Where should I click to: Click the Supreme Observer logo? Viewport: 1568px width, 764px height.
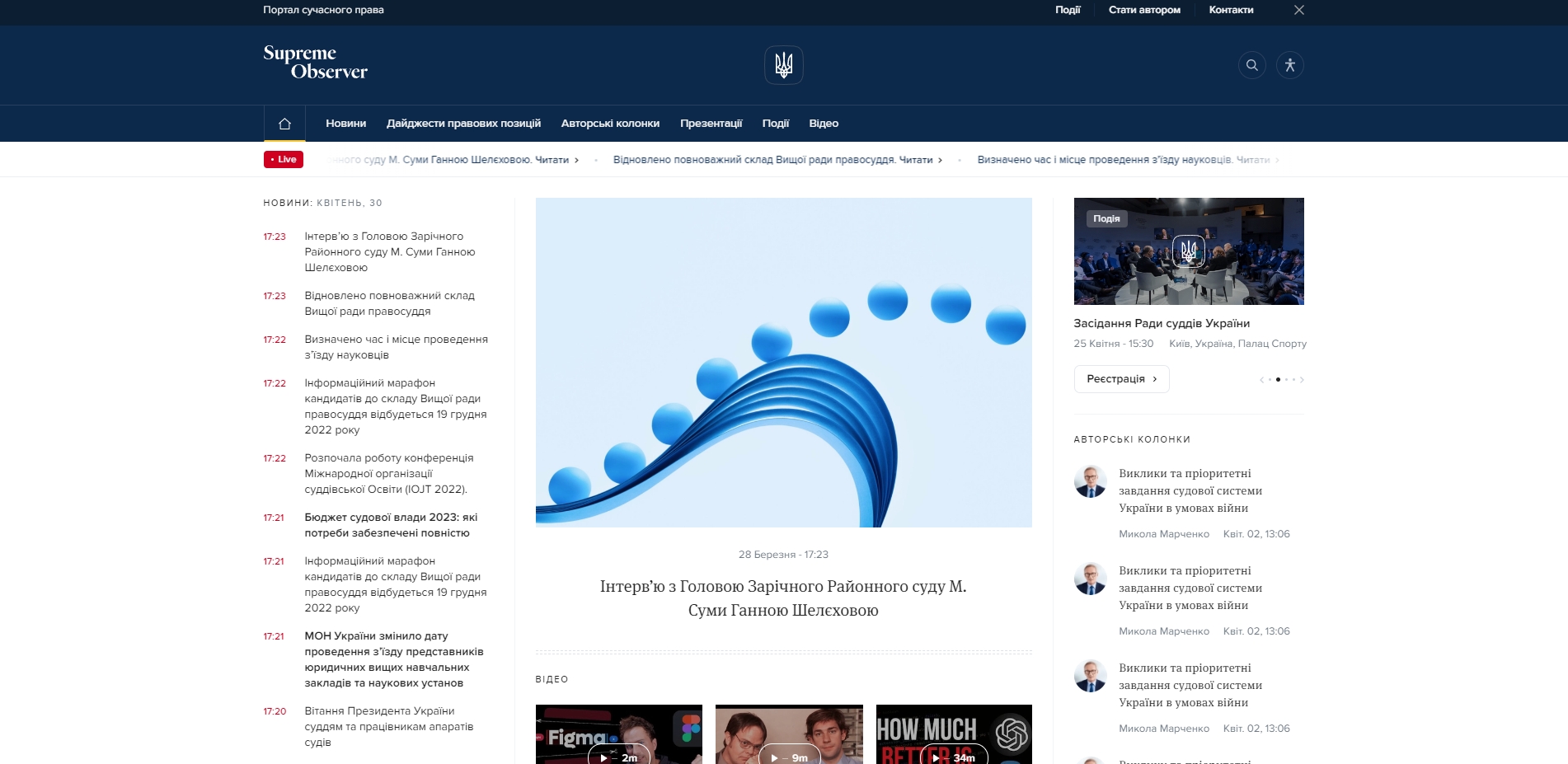(x=315, y=63)
